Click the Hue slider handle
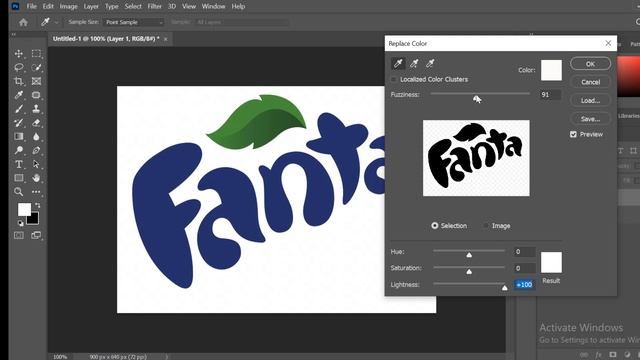640x360 pixels. (x=469, y=255)
